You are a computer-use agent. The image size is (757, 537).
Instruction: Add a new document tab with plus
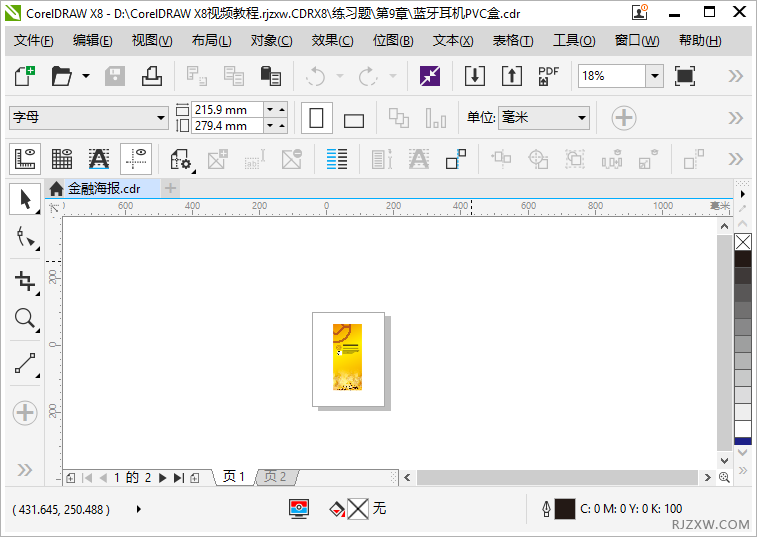pos(170,188)
